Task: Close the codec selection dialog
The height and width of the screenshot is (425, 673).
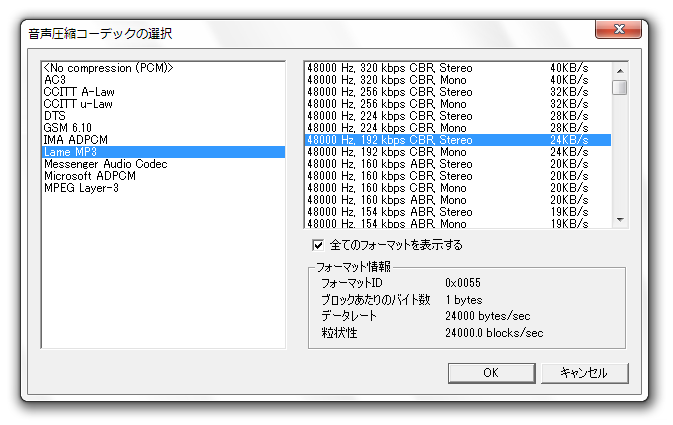Action: [618, 29]
